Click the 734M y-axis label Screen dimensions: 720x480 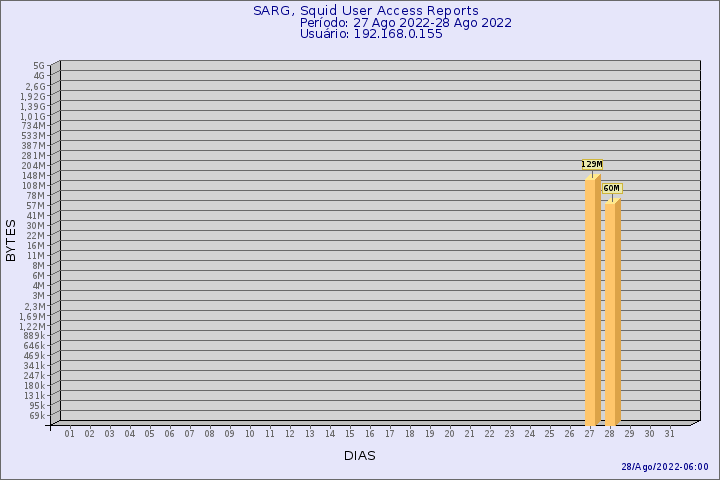pos(34,126)
